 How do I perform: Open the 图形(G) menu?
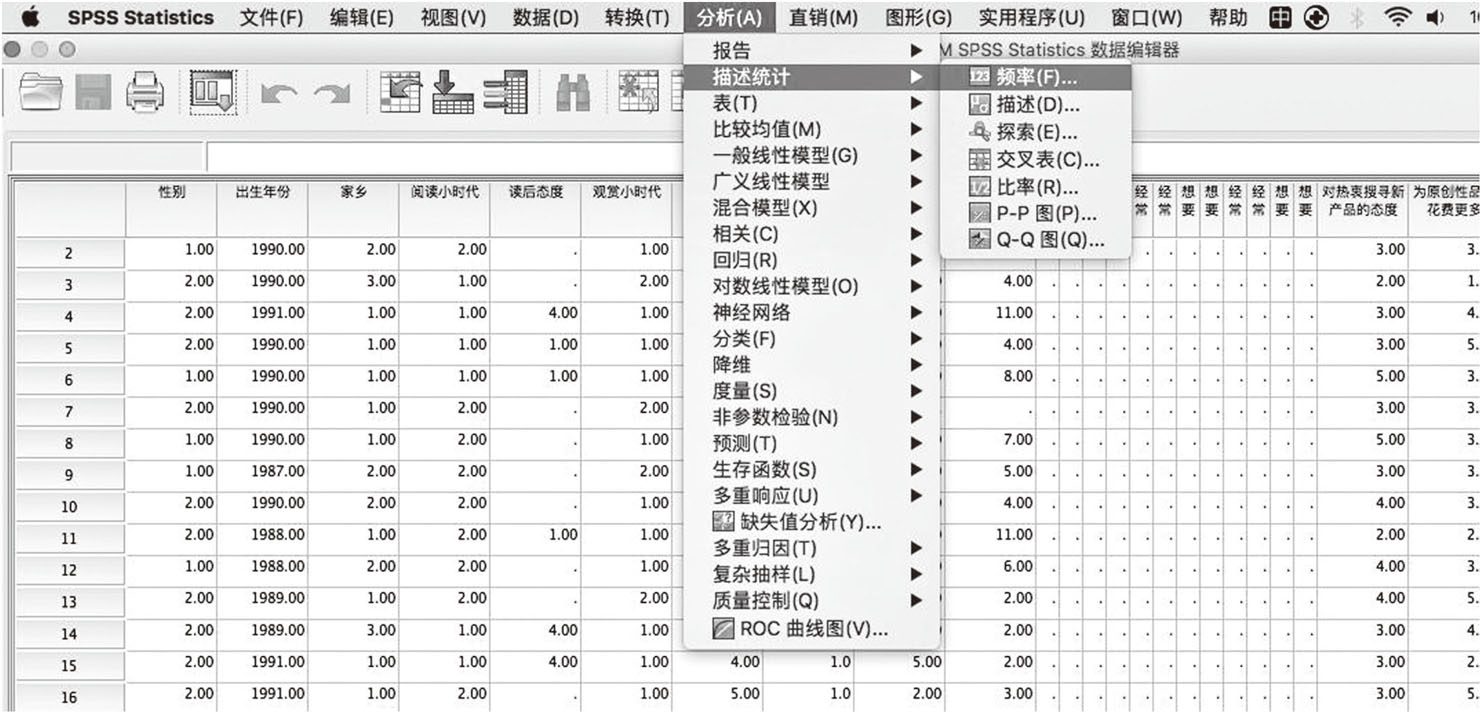919,17
